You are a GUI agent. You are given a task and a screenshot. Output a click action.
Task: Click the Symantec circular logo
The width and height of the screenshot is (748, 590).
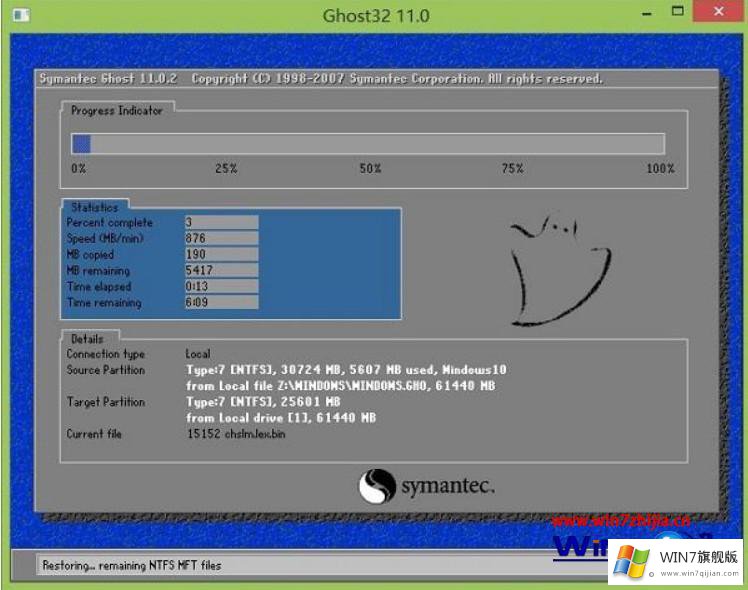(x=378, y=487)
